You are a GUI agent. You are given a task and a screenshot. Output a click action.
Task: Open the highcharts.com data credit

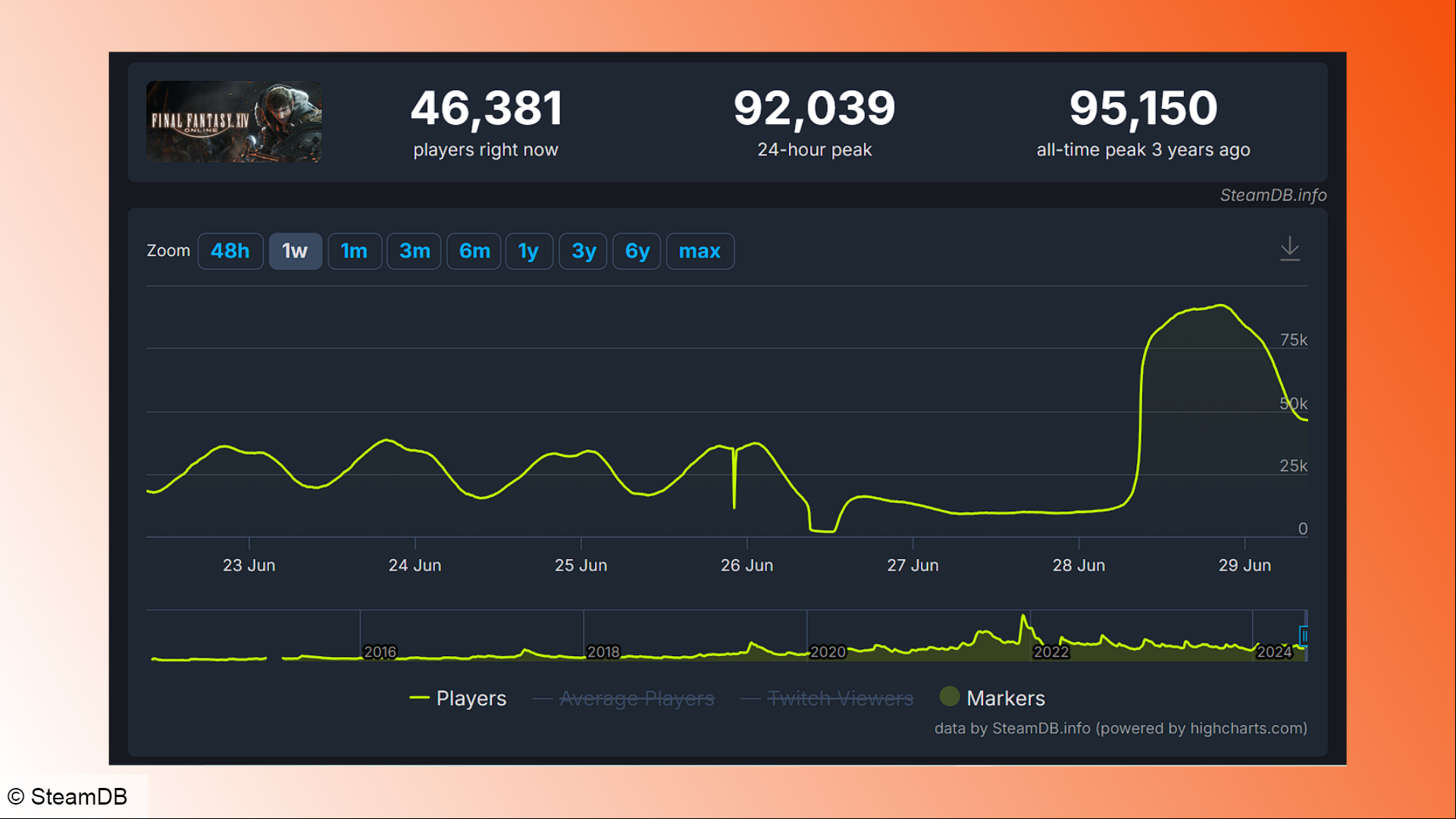[1120, 728]
